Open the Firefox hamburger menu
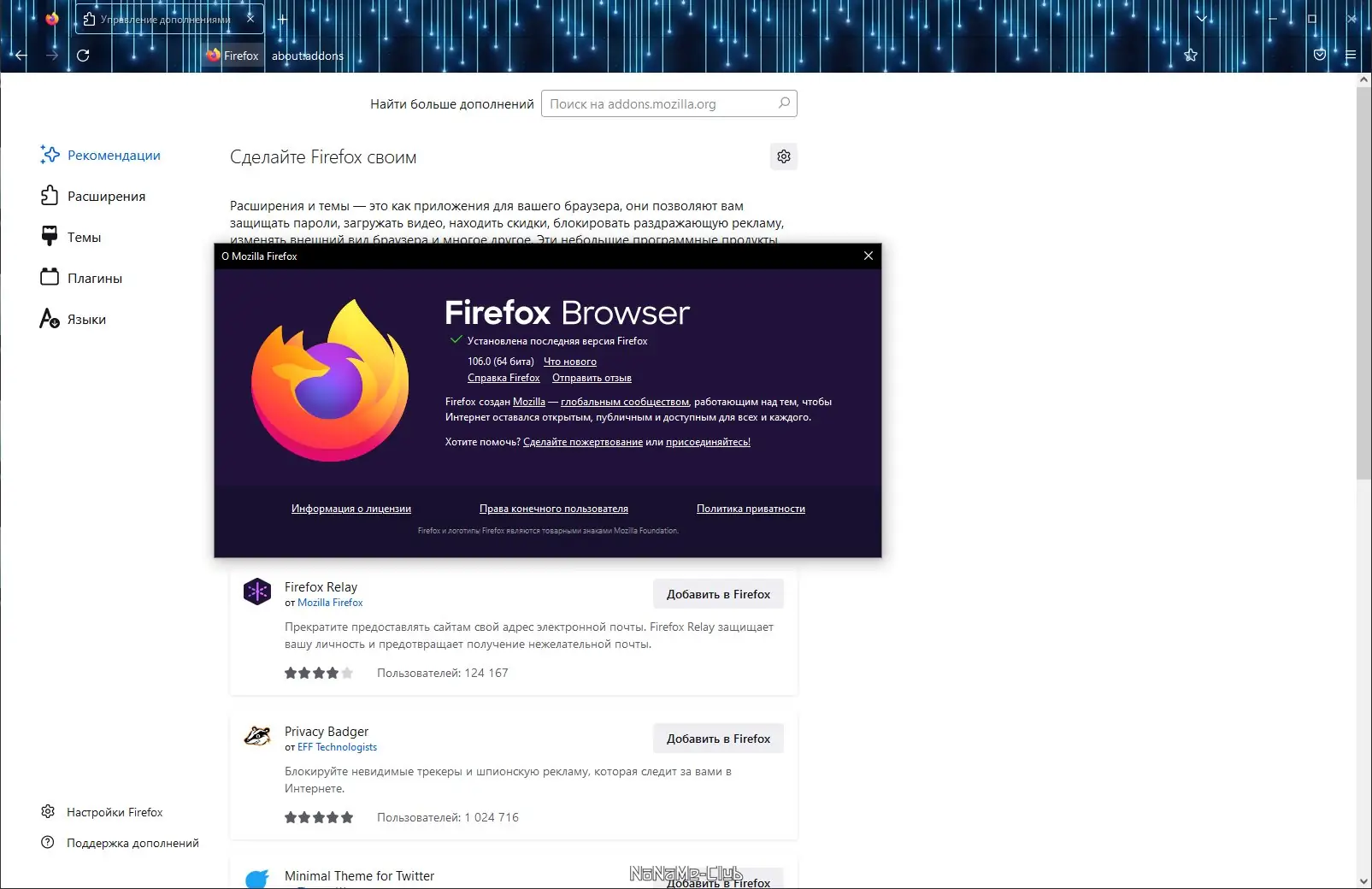Viewport: 1372px width, 889px height. (x=1351, y=55)
